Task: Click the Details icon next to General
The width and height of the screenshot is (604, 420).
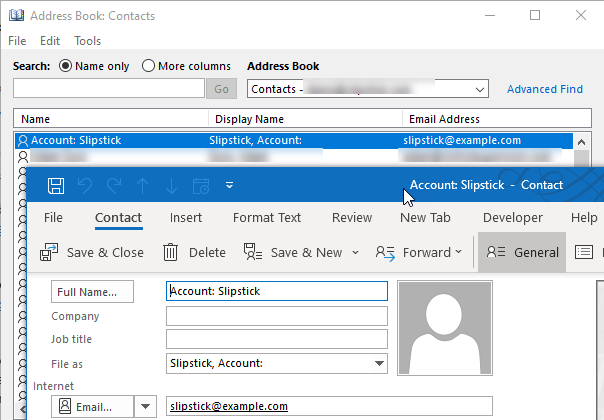Action: click(x=584, y=252)
